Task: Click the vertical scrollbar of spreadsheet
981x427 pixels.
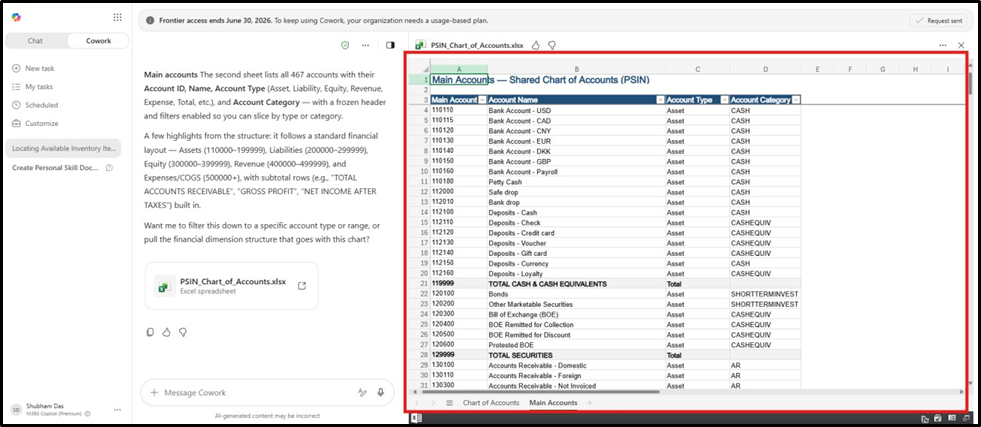Action: click(970, 81)
